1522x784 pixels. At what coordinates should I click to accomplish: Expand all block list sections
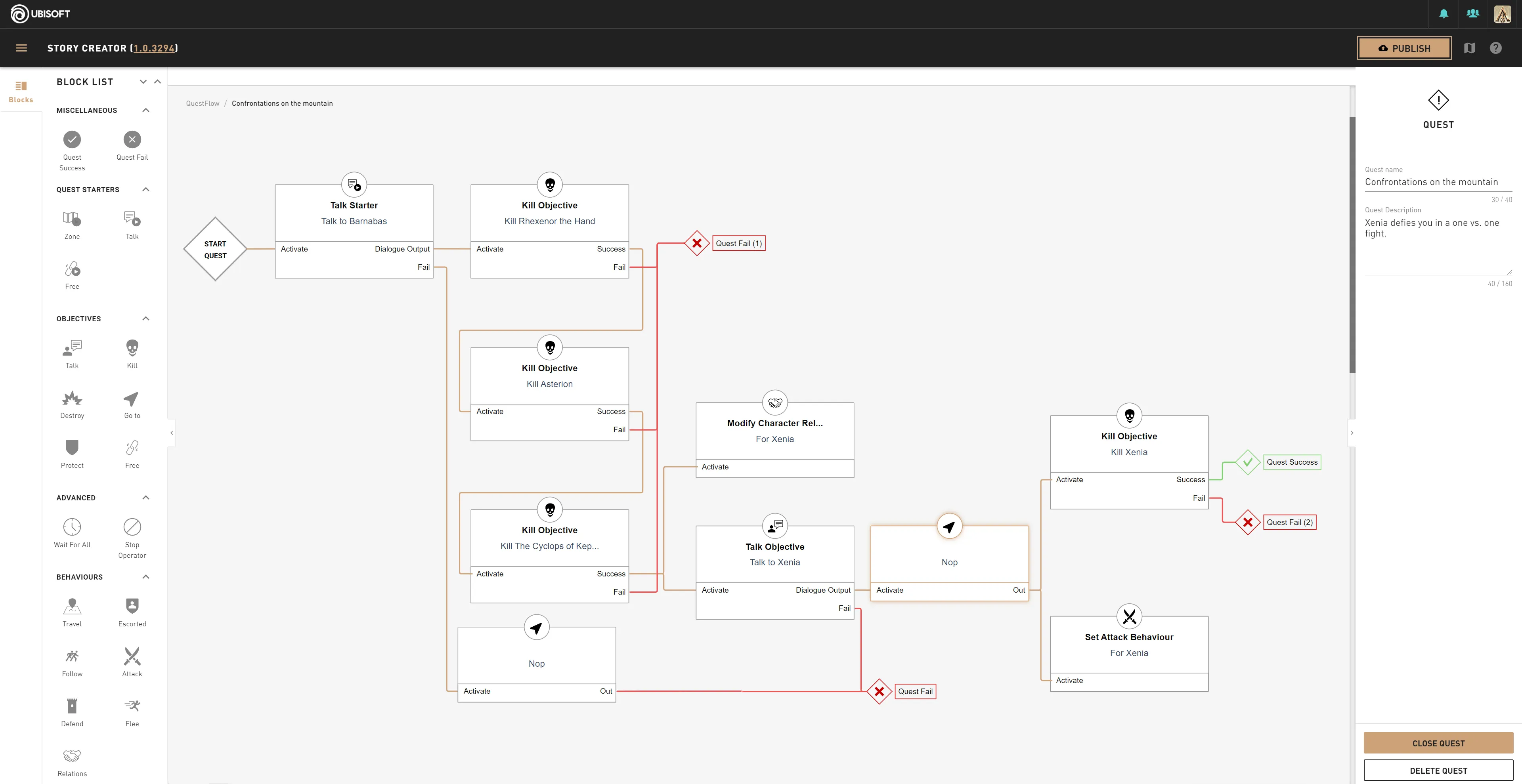coord(143,82)
